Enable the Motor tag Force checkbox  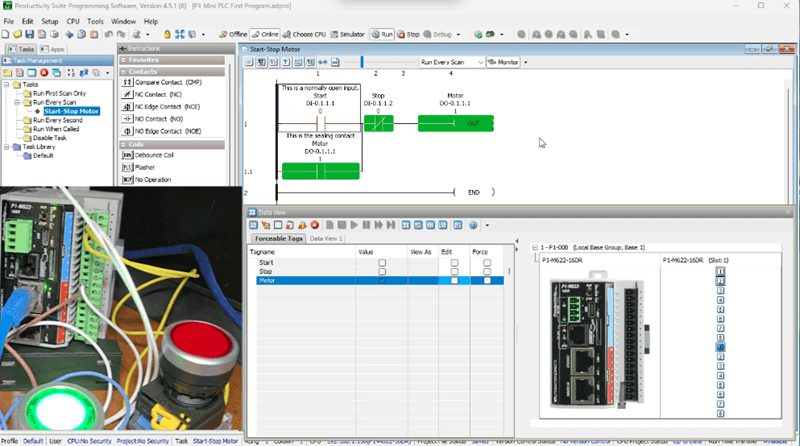487,281
